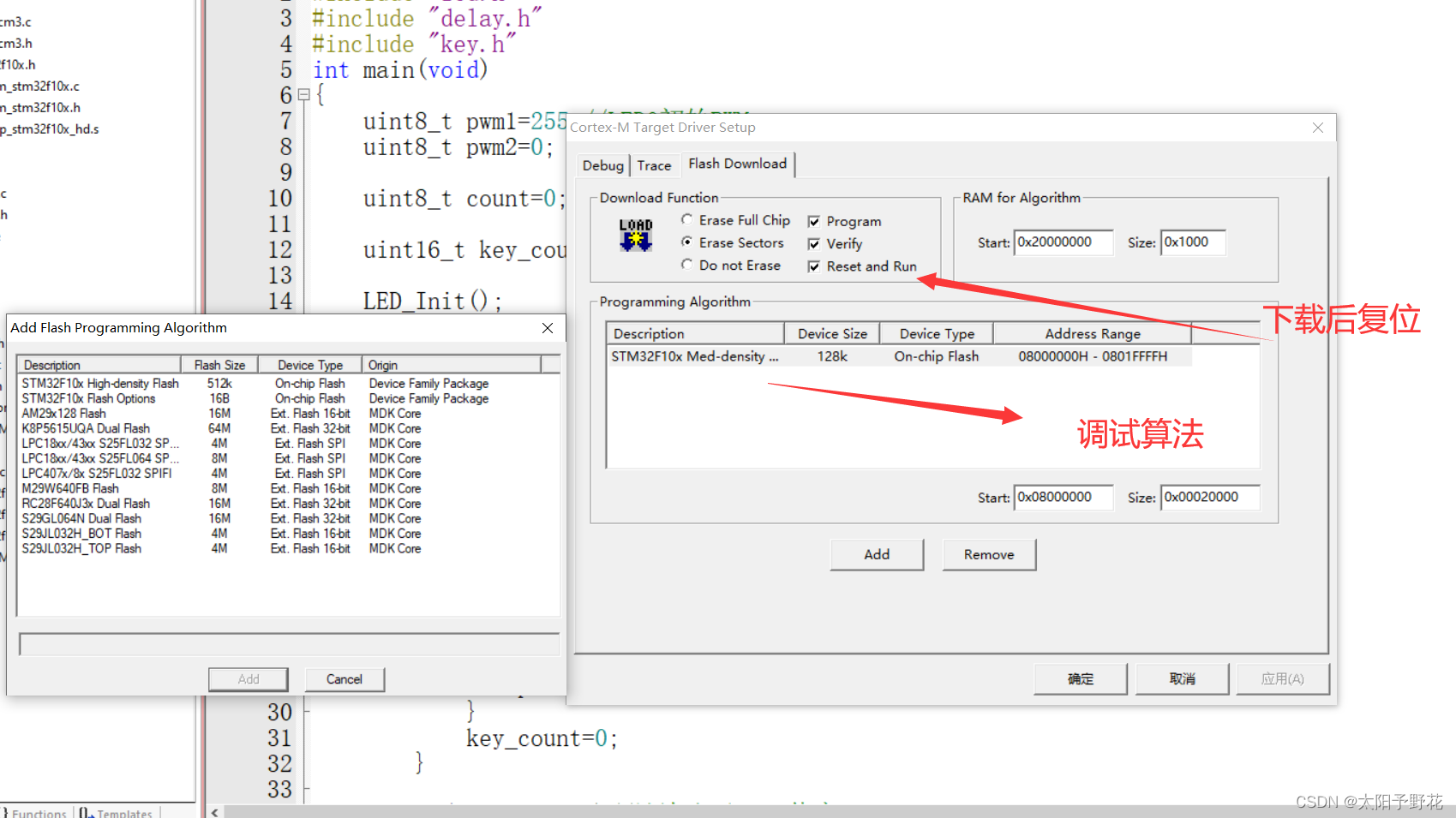Open file cm3.c in project tree
The width and height of the screenshot is (1456, 818).
(x=15, y=22)
